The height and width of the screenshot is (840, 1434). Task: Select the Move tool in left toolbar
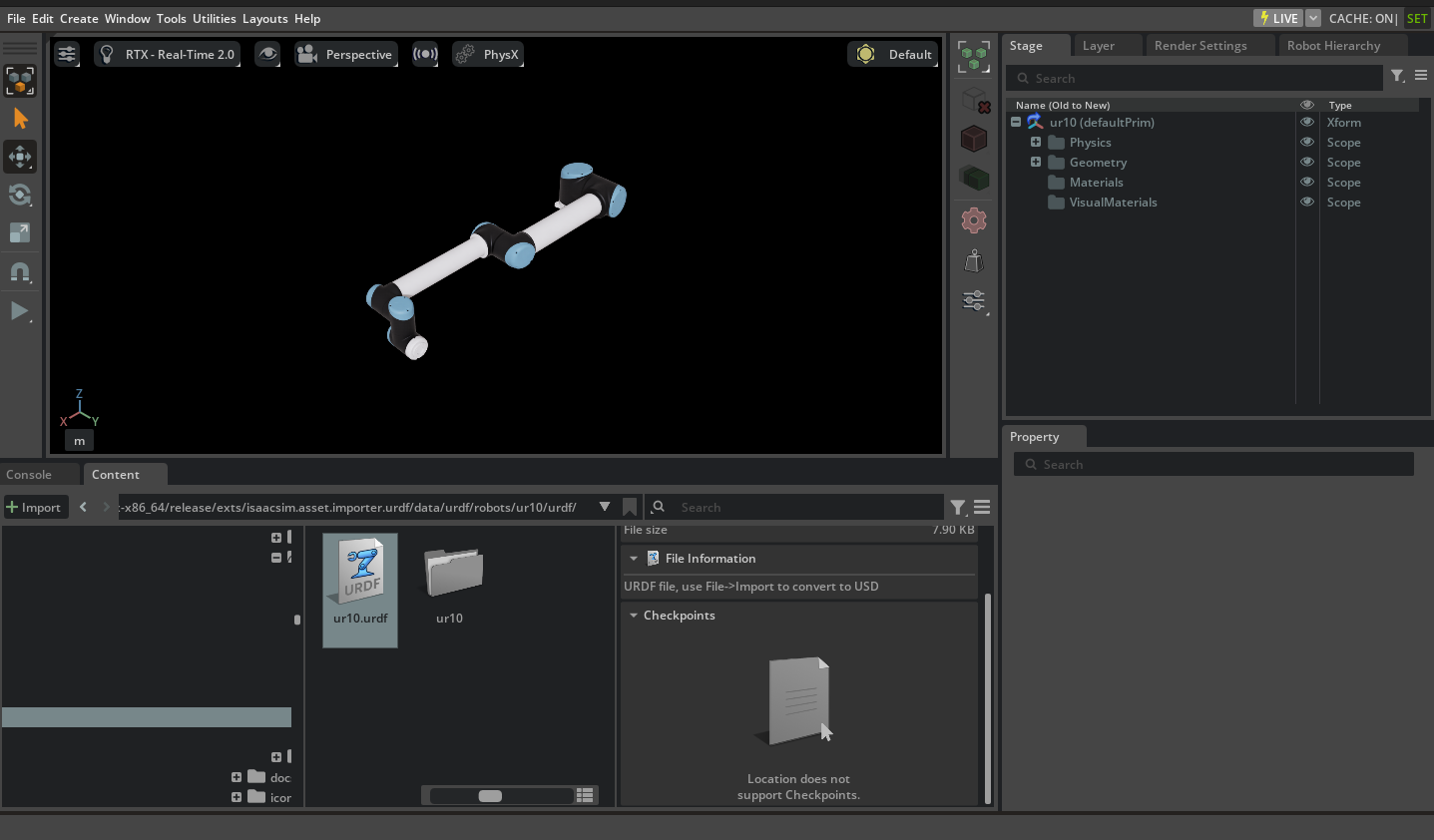pyautogui.click(x=20, y=157)
